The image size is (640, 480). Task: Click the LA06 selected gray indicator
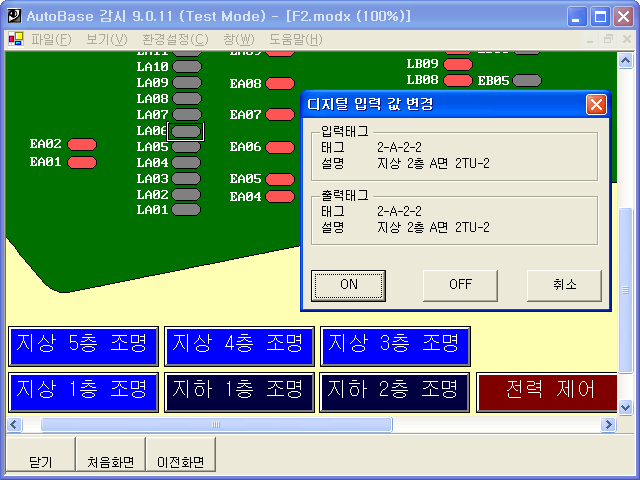click(186, 131)
